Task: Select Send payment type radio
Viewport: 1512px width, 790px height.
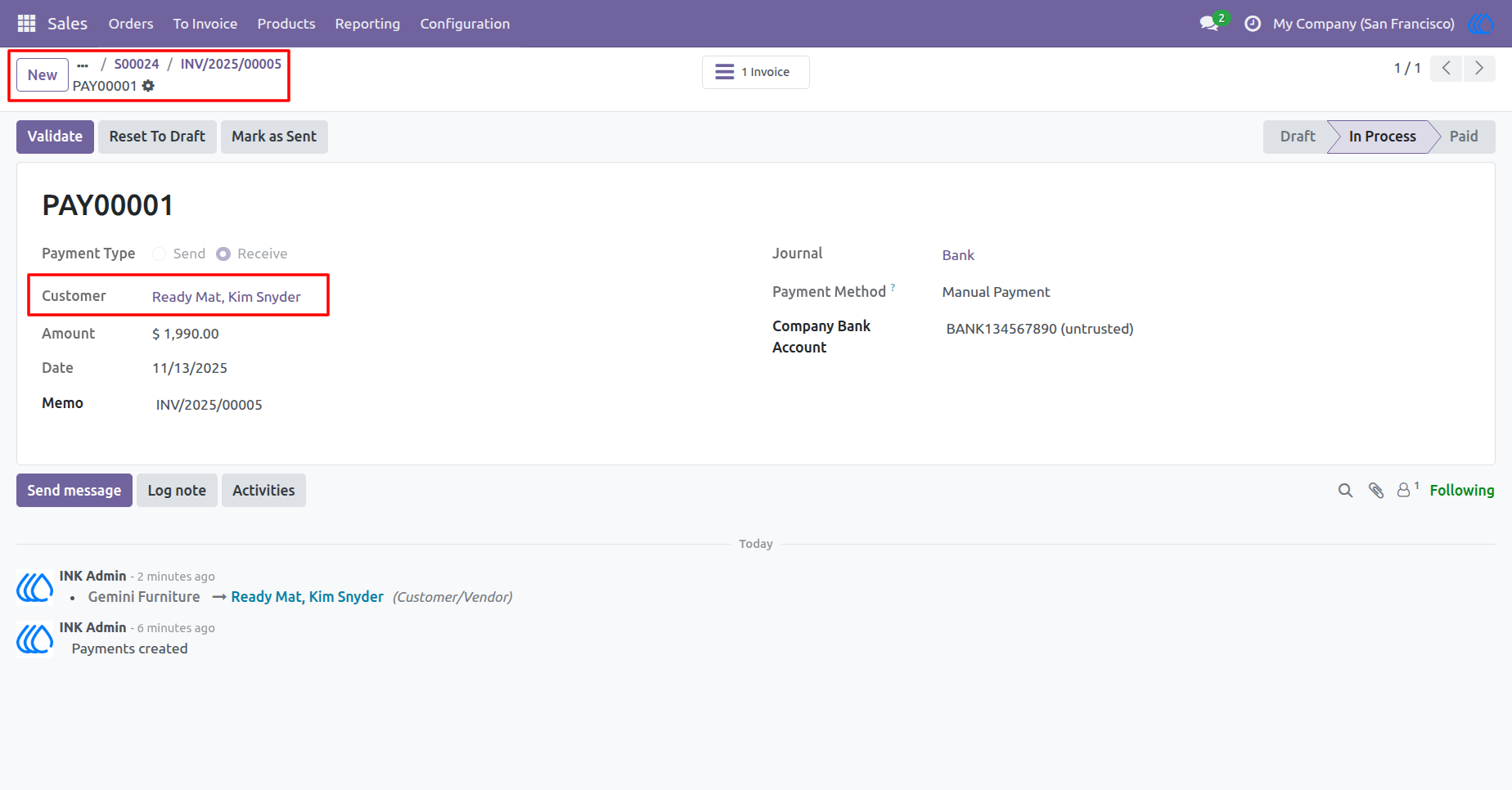Action: point(159,254)
